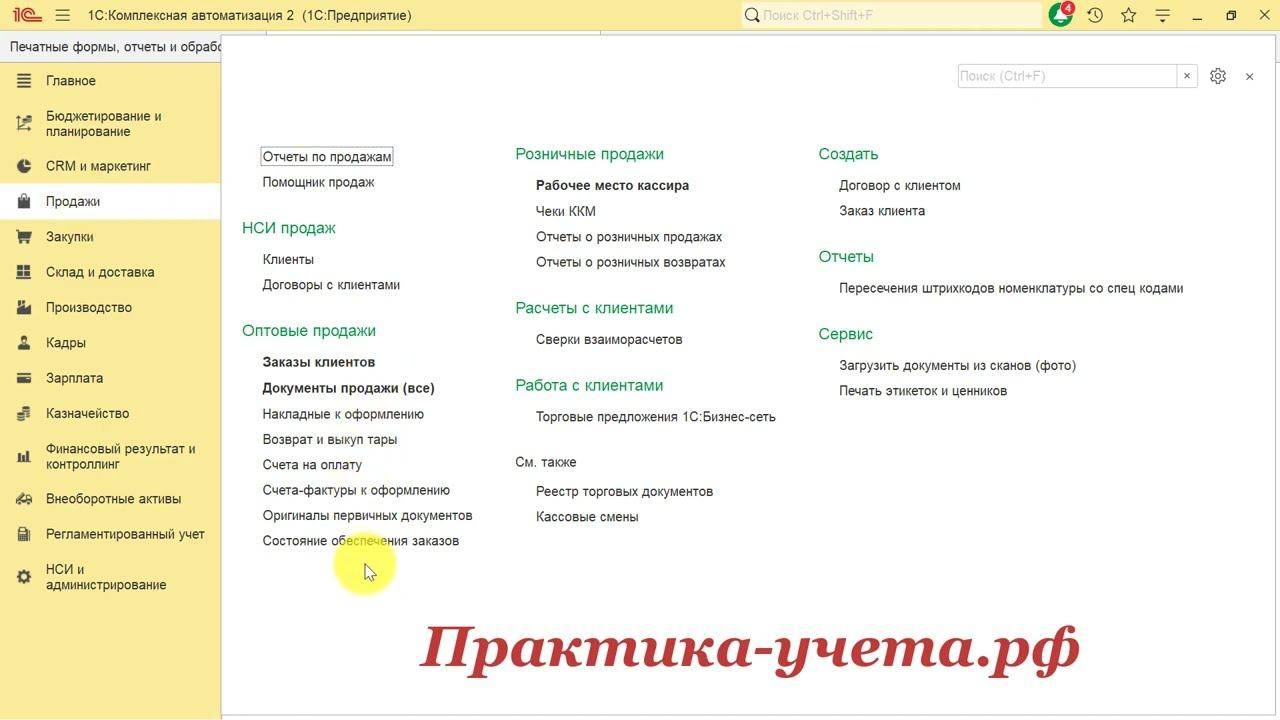Open Пересечения штрихкодов номенклатуры report

pos(1011,288)
